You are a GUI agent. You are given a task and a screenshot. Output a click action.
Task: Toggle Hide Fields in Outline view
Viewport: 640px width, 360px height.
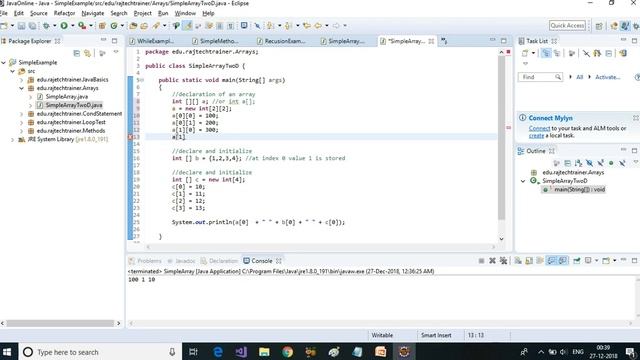[x=589, y=163]
